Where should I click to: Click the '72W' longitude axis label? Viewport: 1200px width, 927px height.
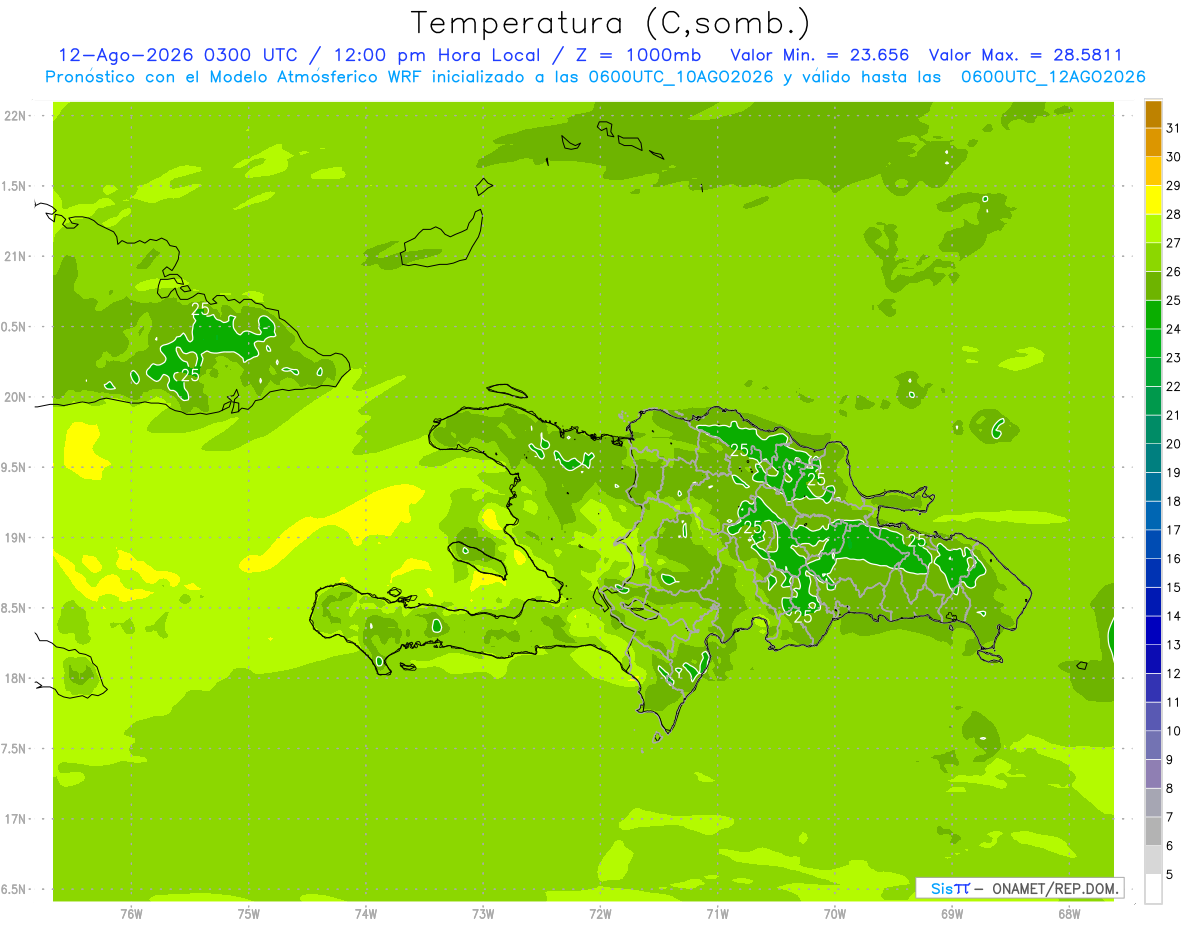(600, 914)
